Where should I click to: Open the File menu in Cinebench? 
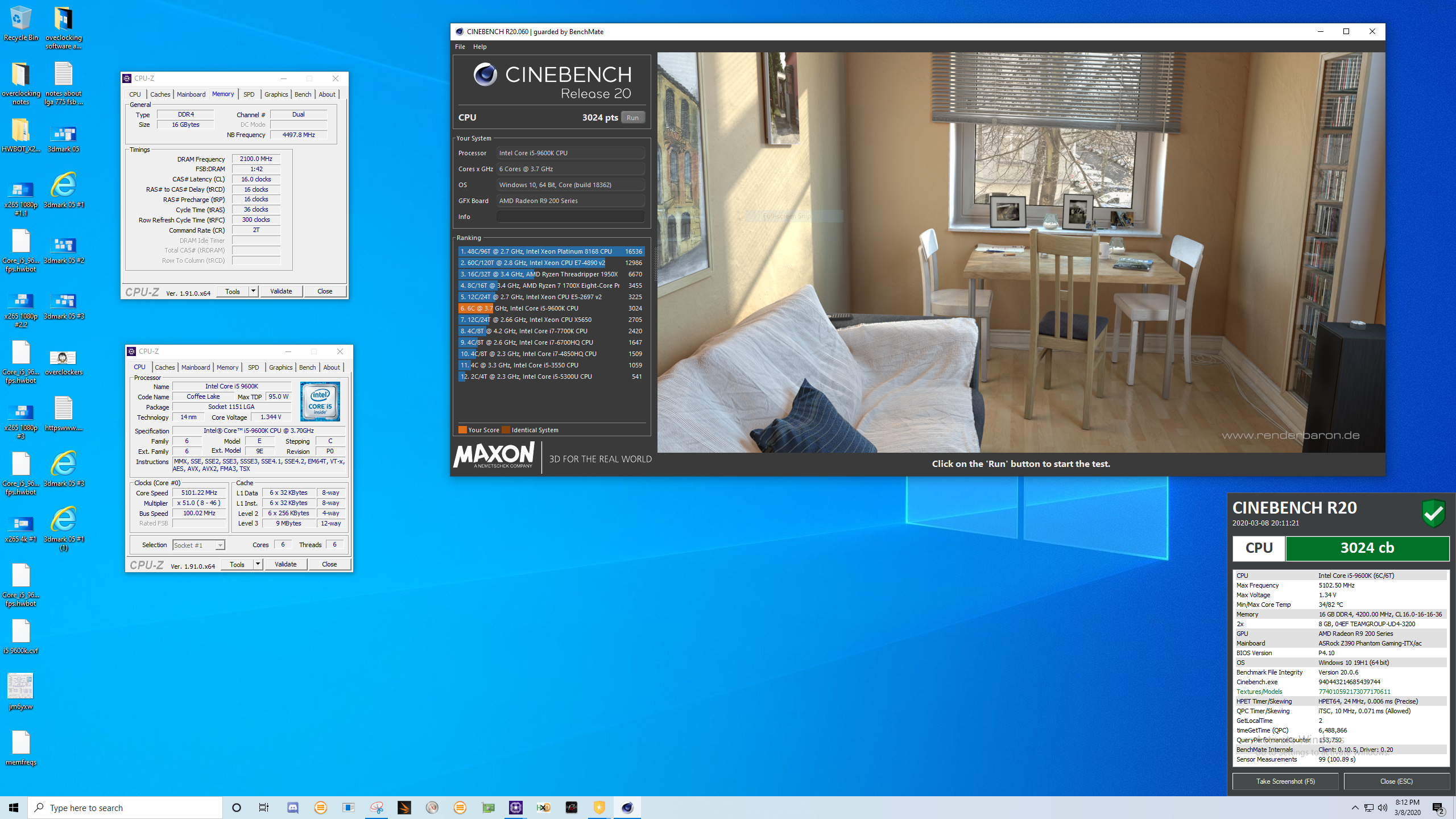click(460, 47)
